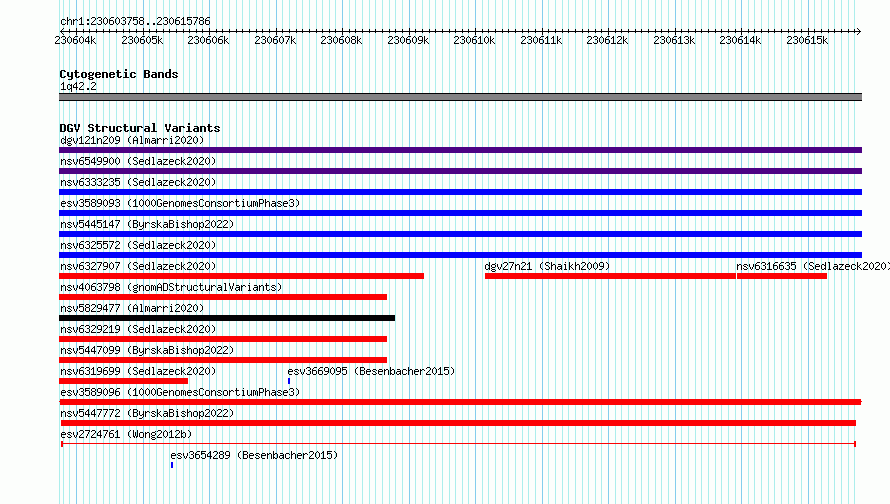
Task: Click the thin red line under esv2724761
Action: [x=459, y=444]
